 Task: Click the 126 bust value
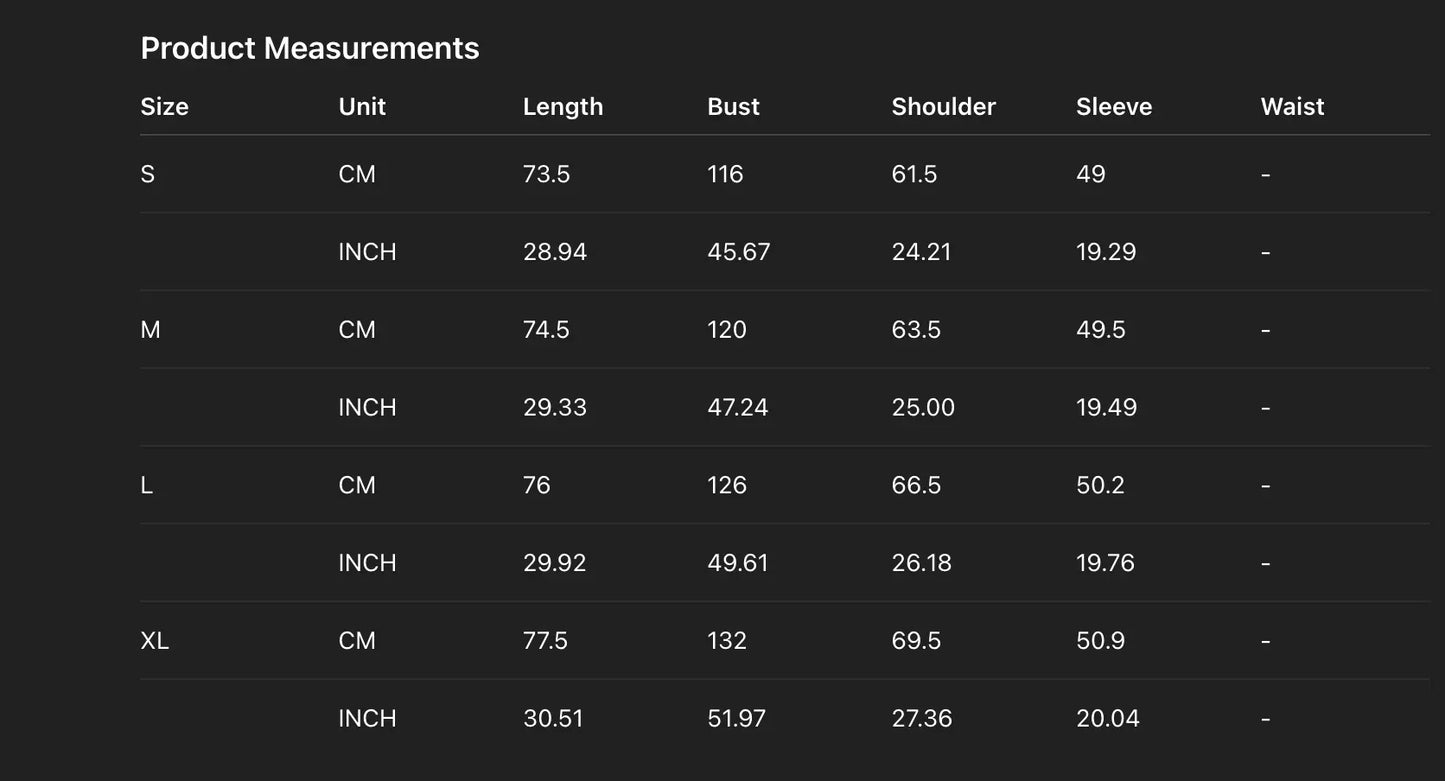(x=727, y=485)
